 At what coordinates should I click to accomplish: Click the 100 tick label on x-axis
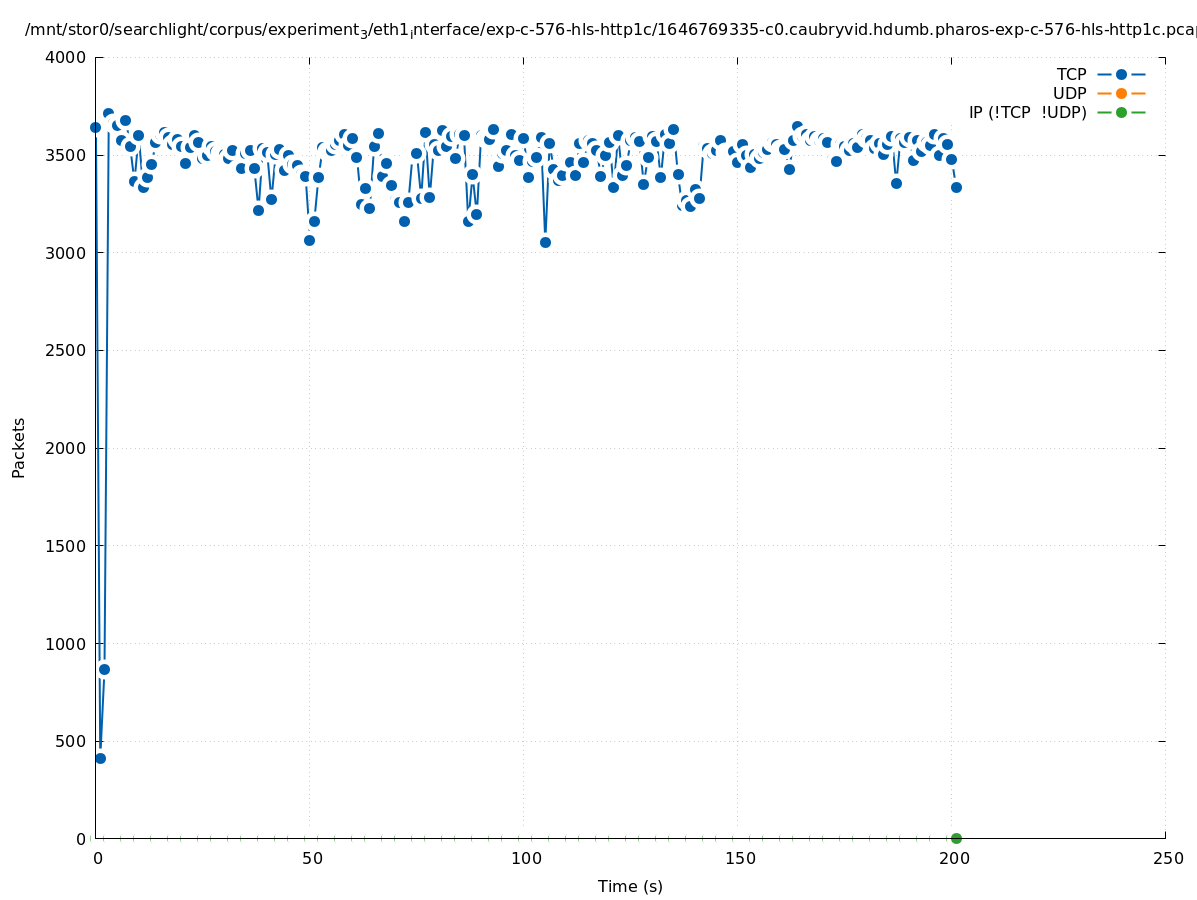click(x=526, y=858)
